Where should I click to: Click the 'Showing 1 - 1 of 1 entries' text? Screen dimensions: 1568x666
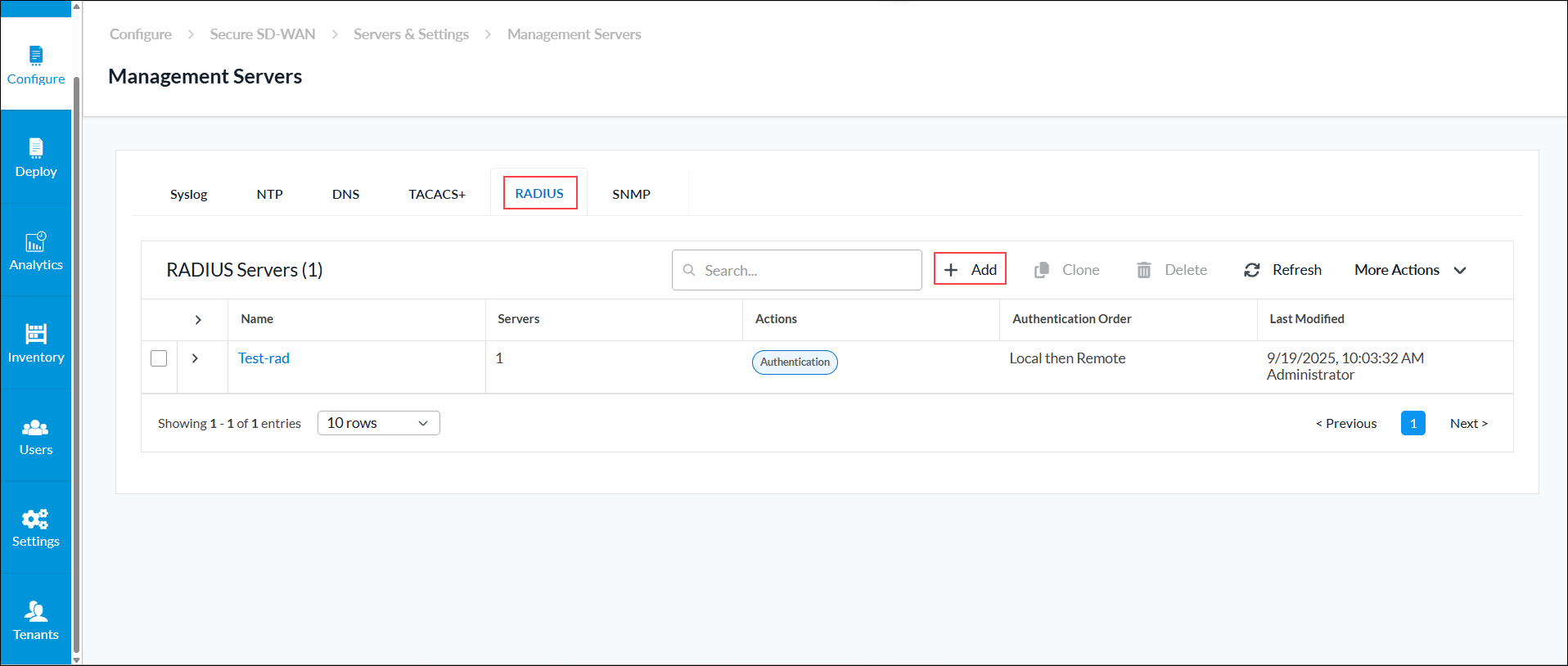229,423
